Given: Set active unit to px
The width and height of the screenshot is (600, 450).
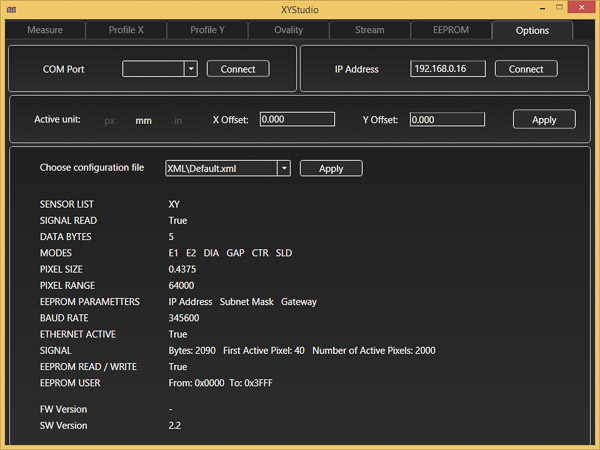Looking at the screenshot, I should tap(110, 120).
